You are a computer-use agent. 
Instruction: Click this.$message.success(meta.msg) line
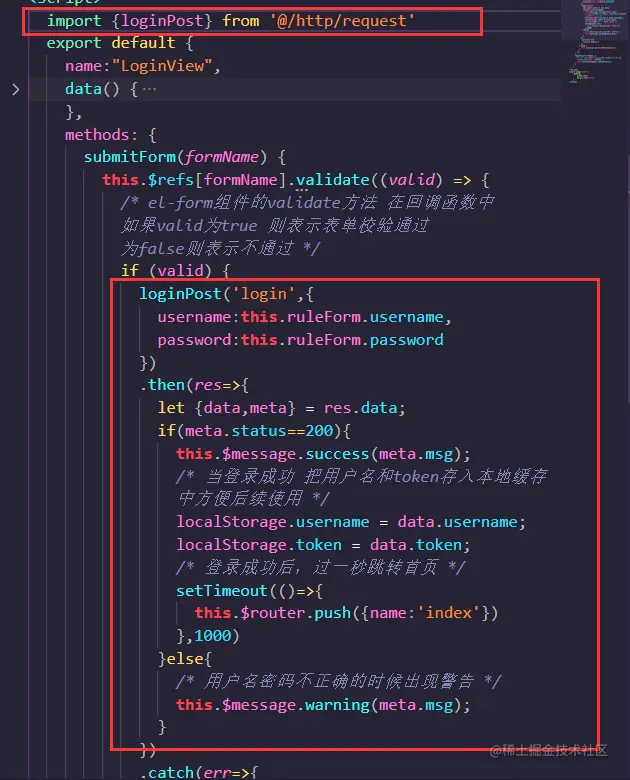(x=323, y=454)
